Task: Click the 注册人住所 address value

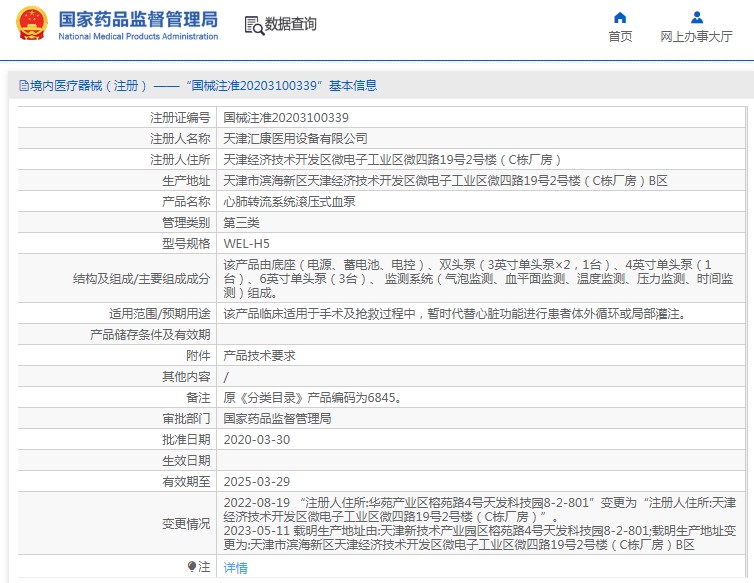Action: (392, 160)
